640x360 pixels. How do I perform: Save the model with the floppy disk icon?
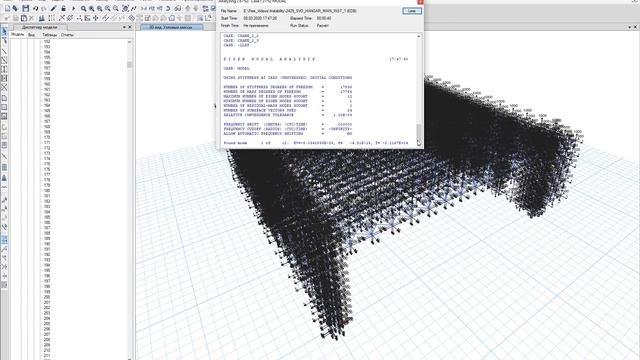click(26, 9)
